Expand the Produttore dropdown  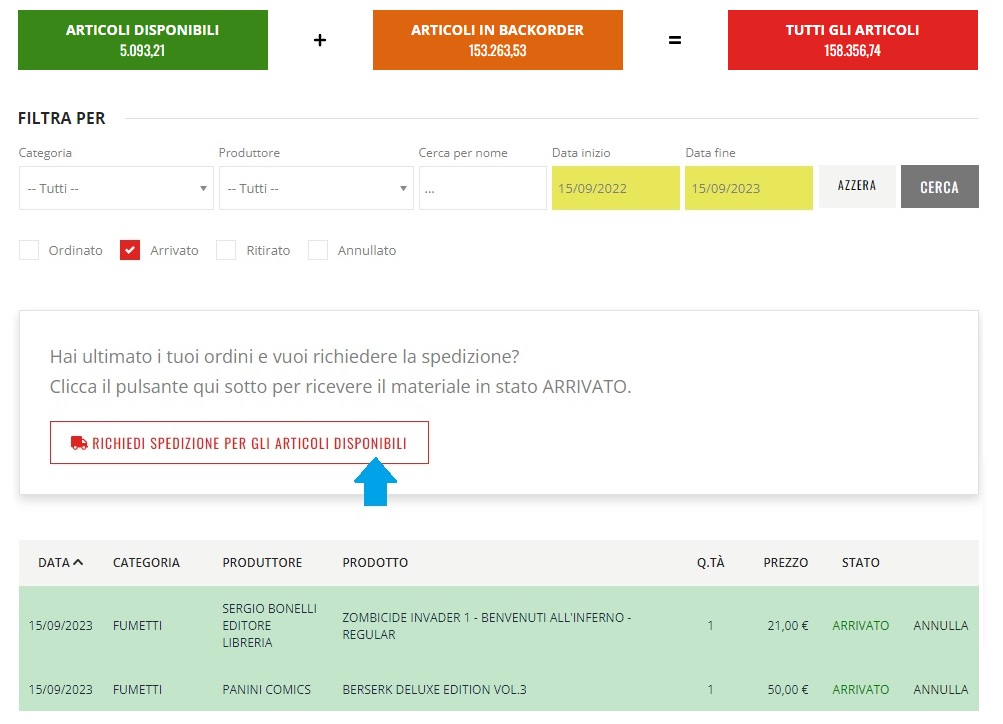[x=316, y=188]
